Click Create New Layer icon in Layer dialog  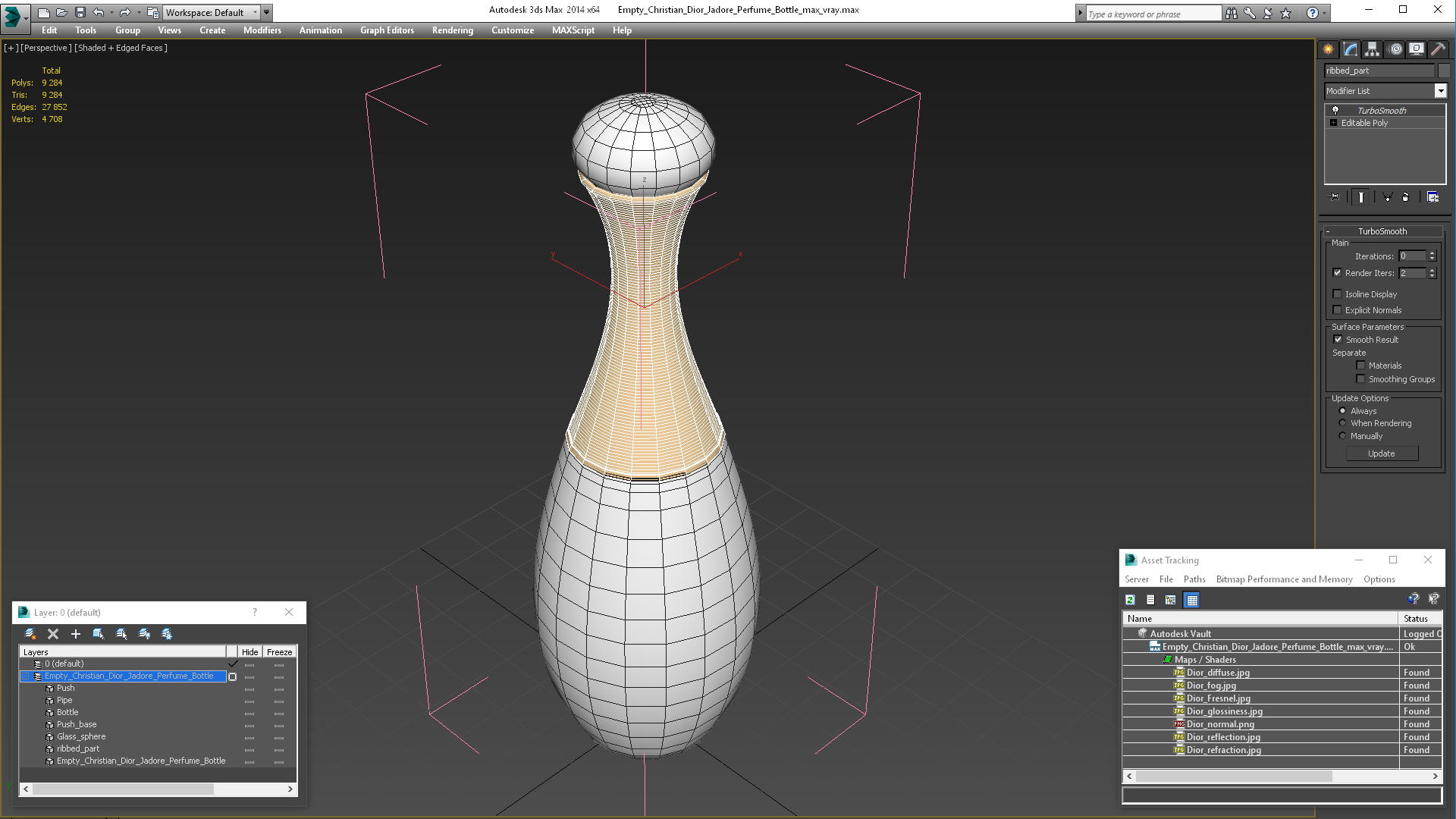point(30,634)
